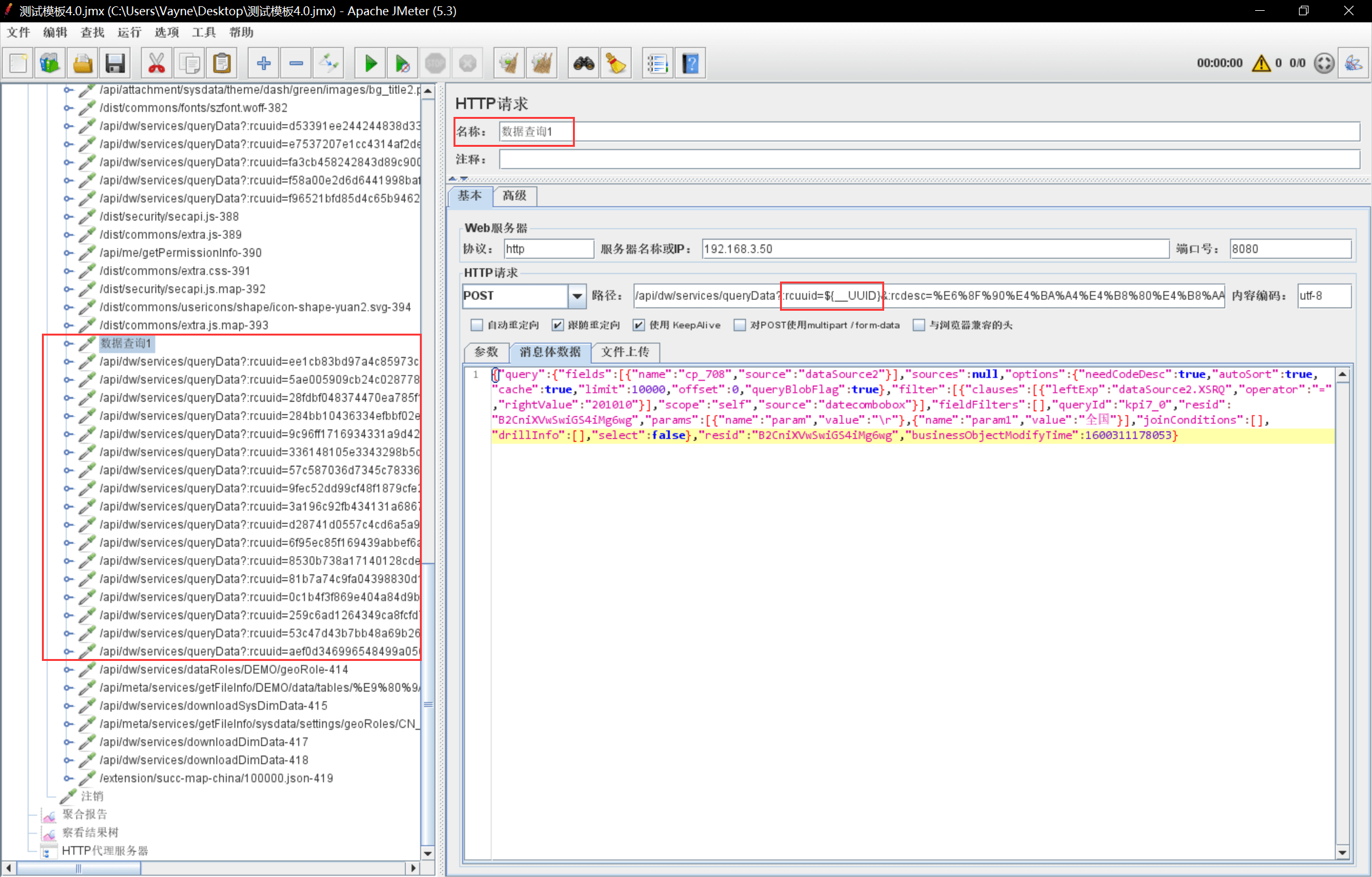Select the 聚合报告 tree item
1372x877 pixels.
pos(84,814)
